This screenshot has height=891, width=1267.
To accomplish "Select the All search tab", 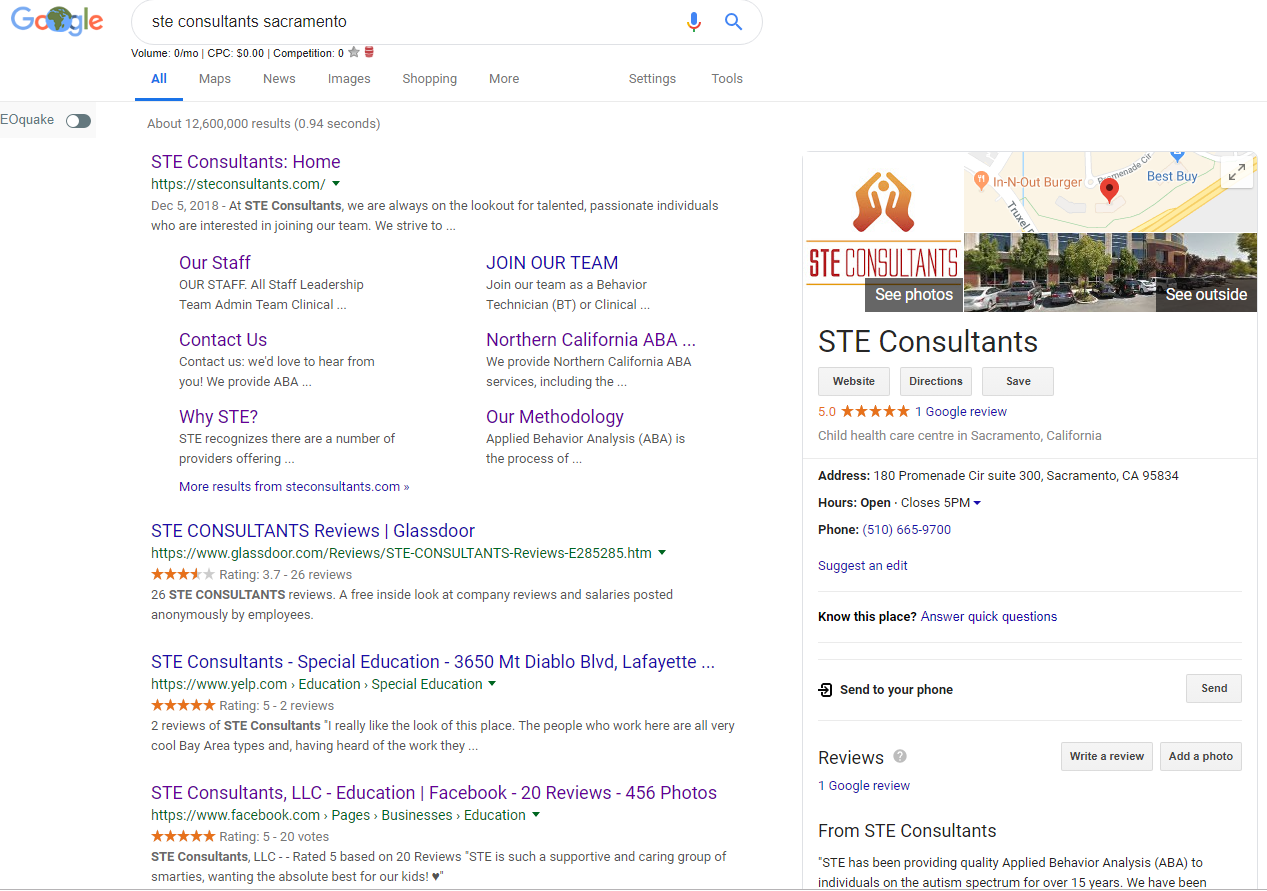I will tap(159, 79).
